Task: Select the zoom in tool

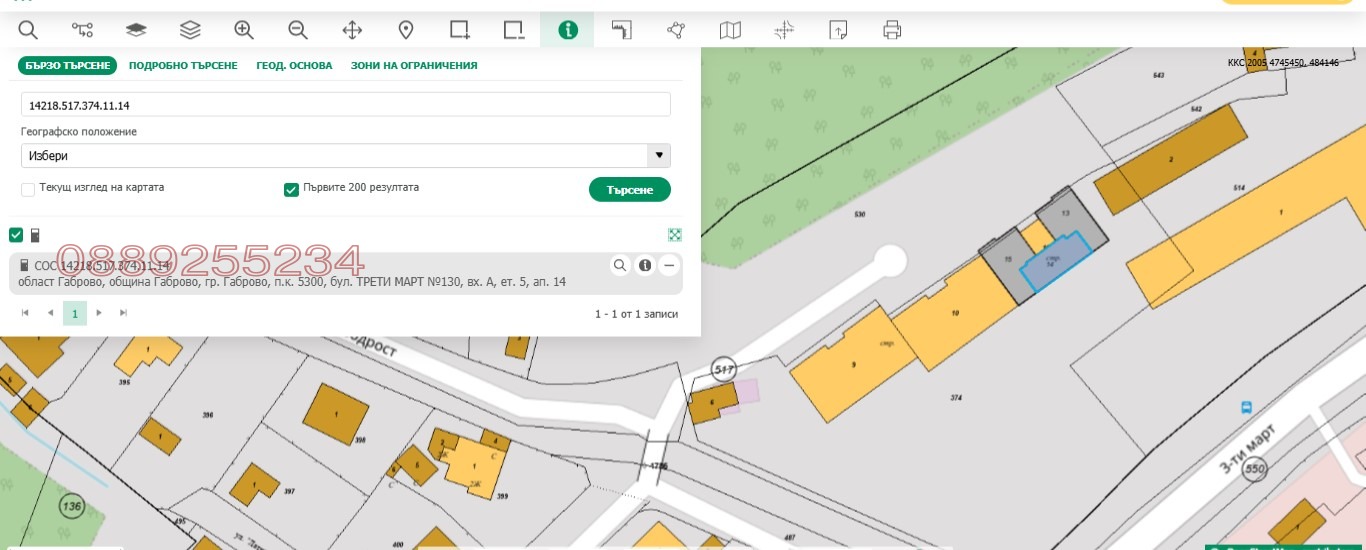Action: click(244, 30)
